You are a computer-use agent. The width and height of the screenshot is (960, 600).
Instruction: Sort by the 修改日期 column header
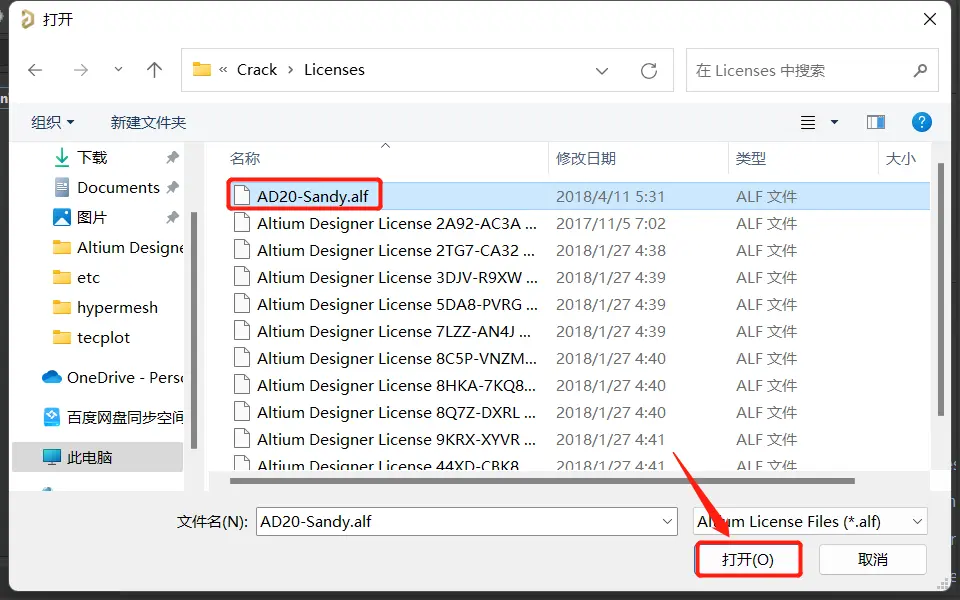coord(585,159)
